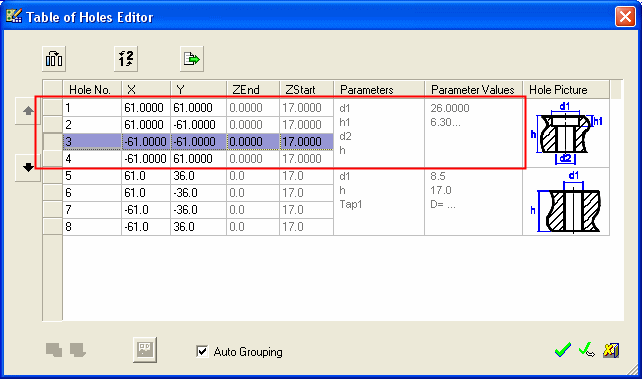Select the counterbore hole picture thumbnail
This screenshot has height=379, width=642.
coord(566,133)
